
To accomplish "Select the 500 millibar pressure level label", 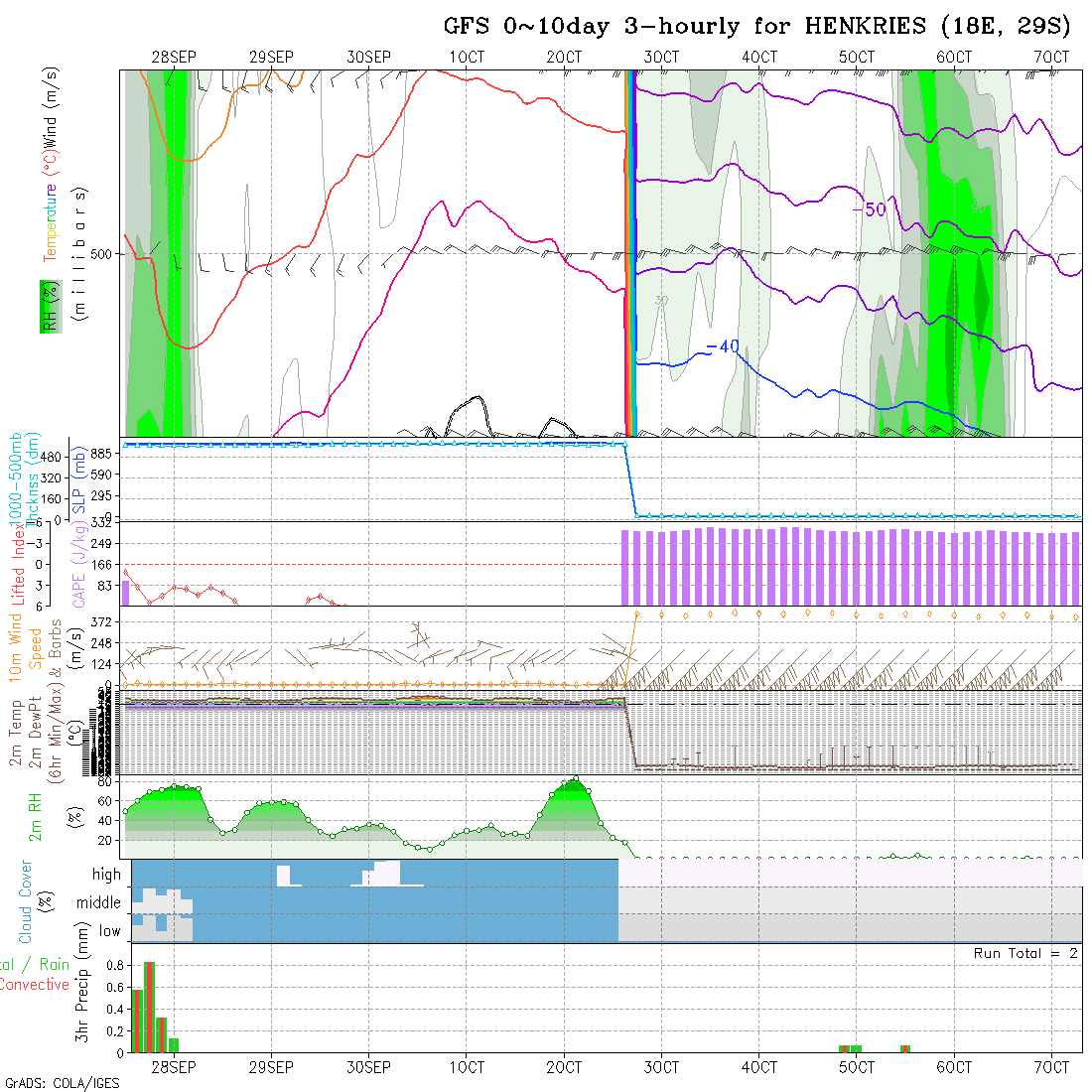I will click(100, 254).
